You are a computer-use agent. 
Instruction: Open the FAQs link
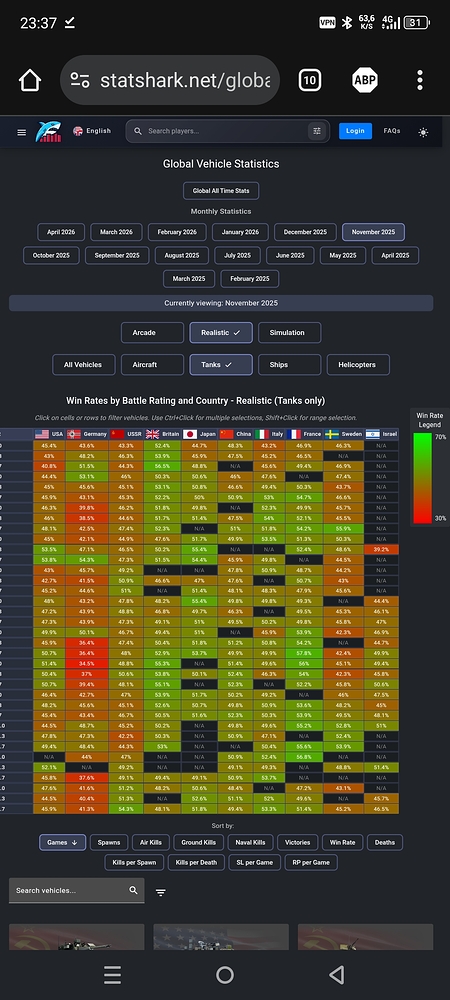392,131
